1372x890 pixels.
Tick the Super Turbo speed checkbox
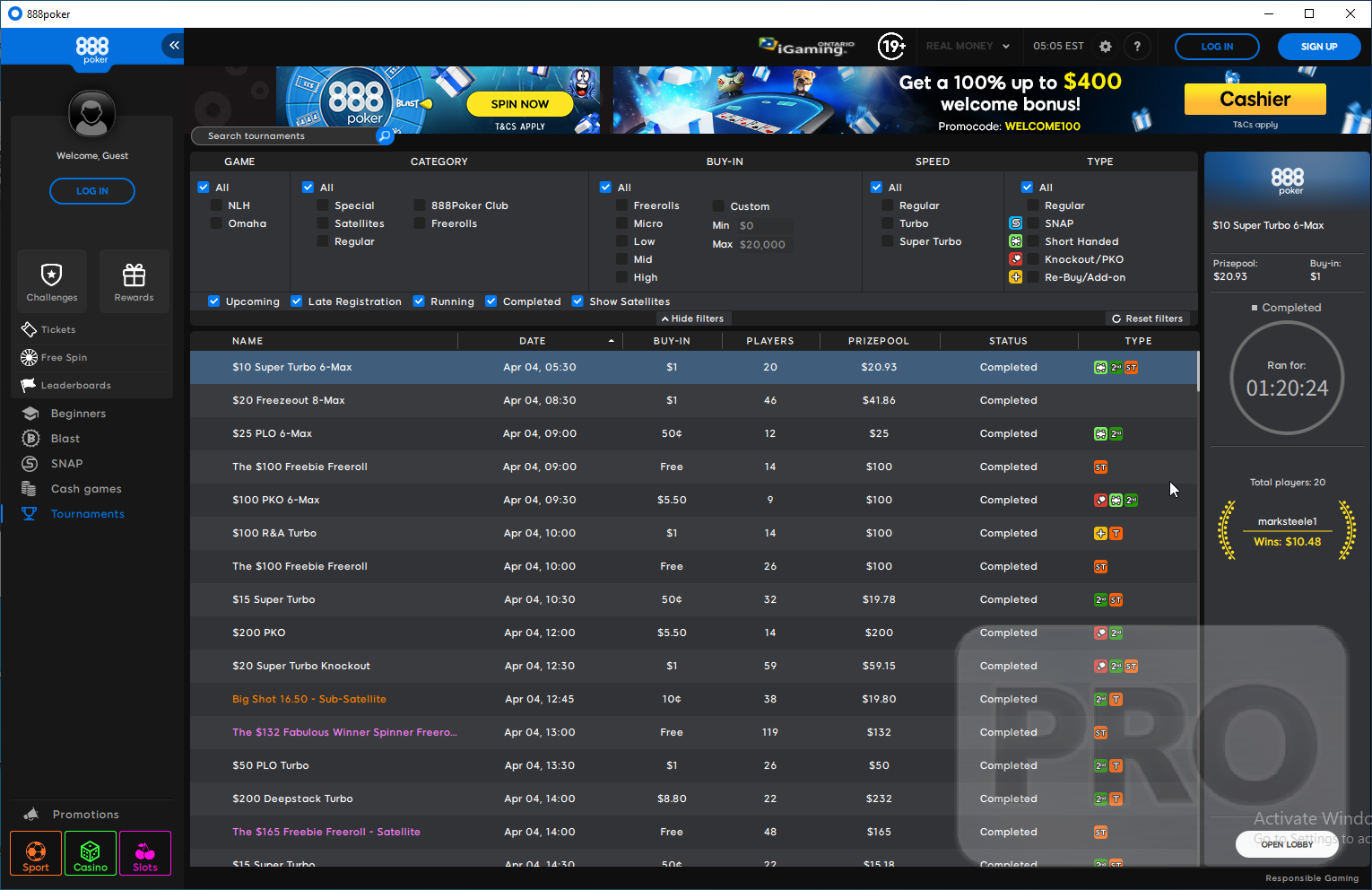(888, 241)
